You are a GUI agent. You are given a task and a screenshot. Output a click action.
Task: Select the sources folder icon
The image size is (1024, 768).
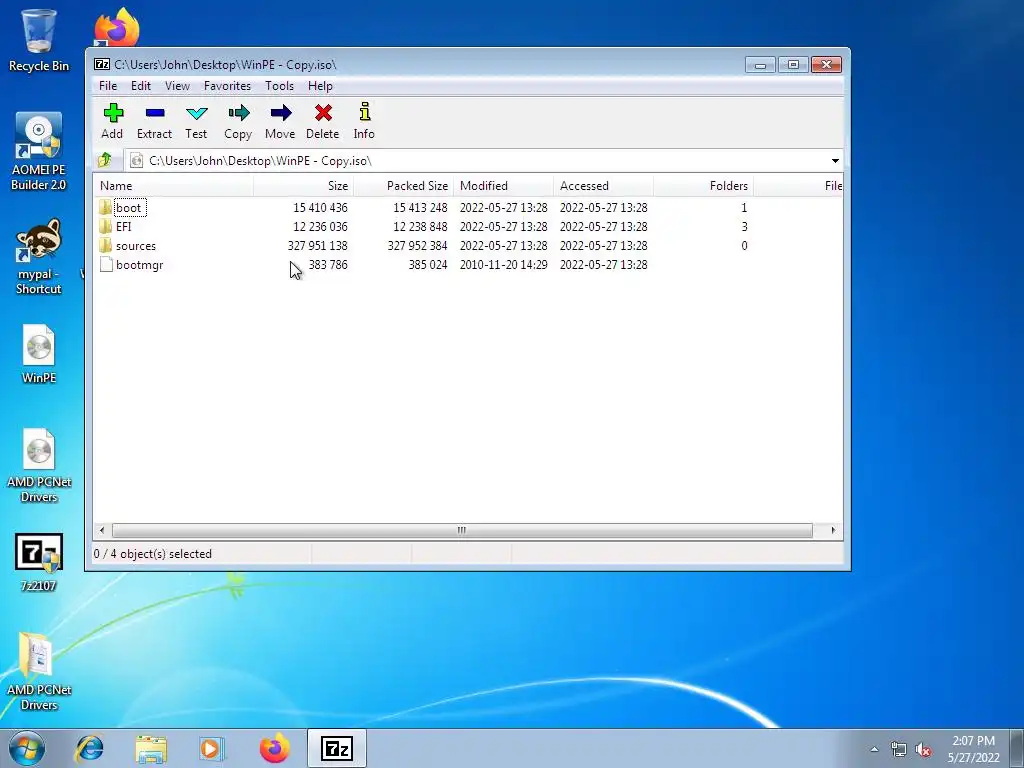pos(106,246)
